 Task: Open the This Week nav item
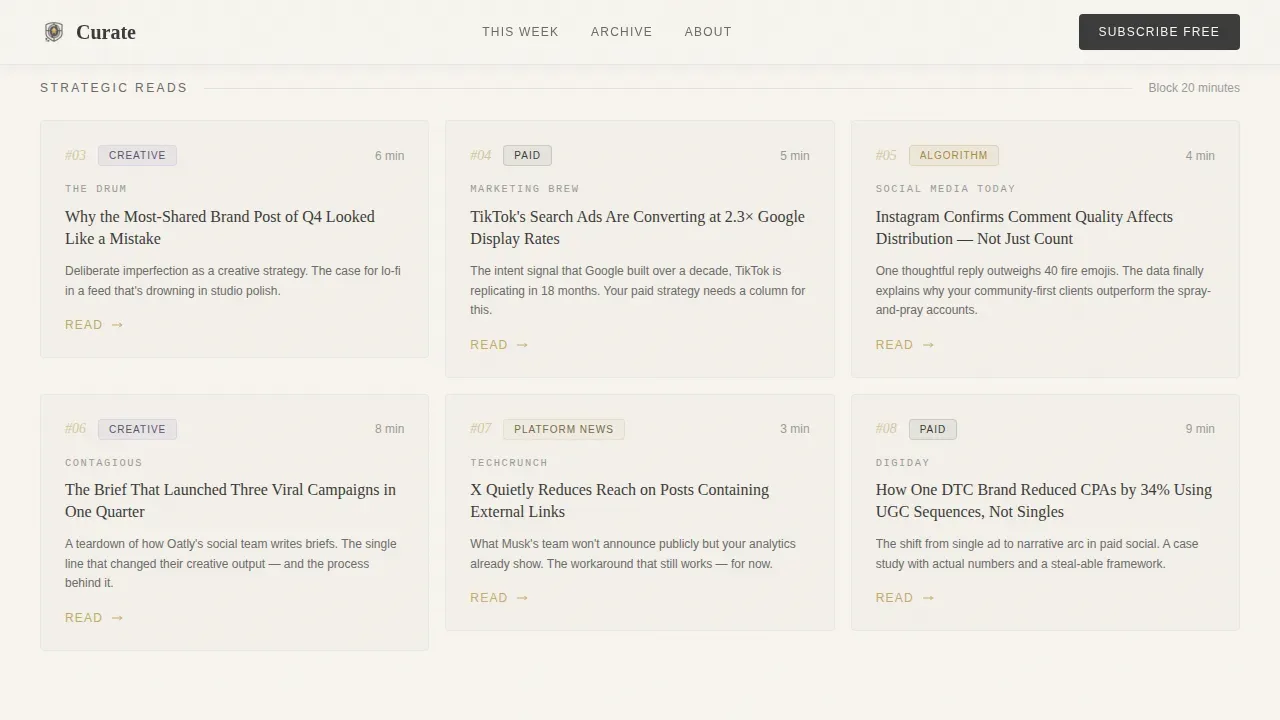[520, 32]
